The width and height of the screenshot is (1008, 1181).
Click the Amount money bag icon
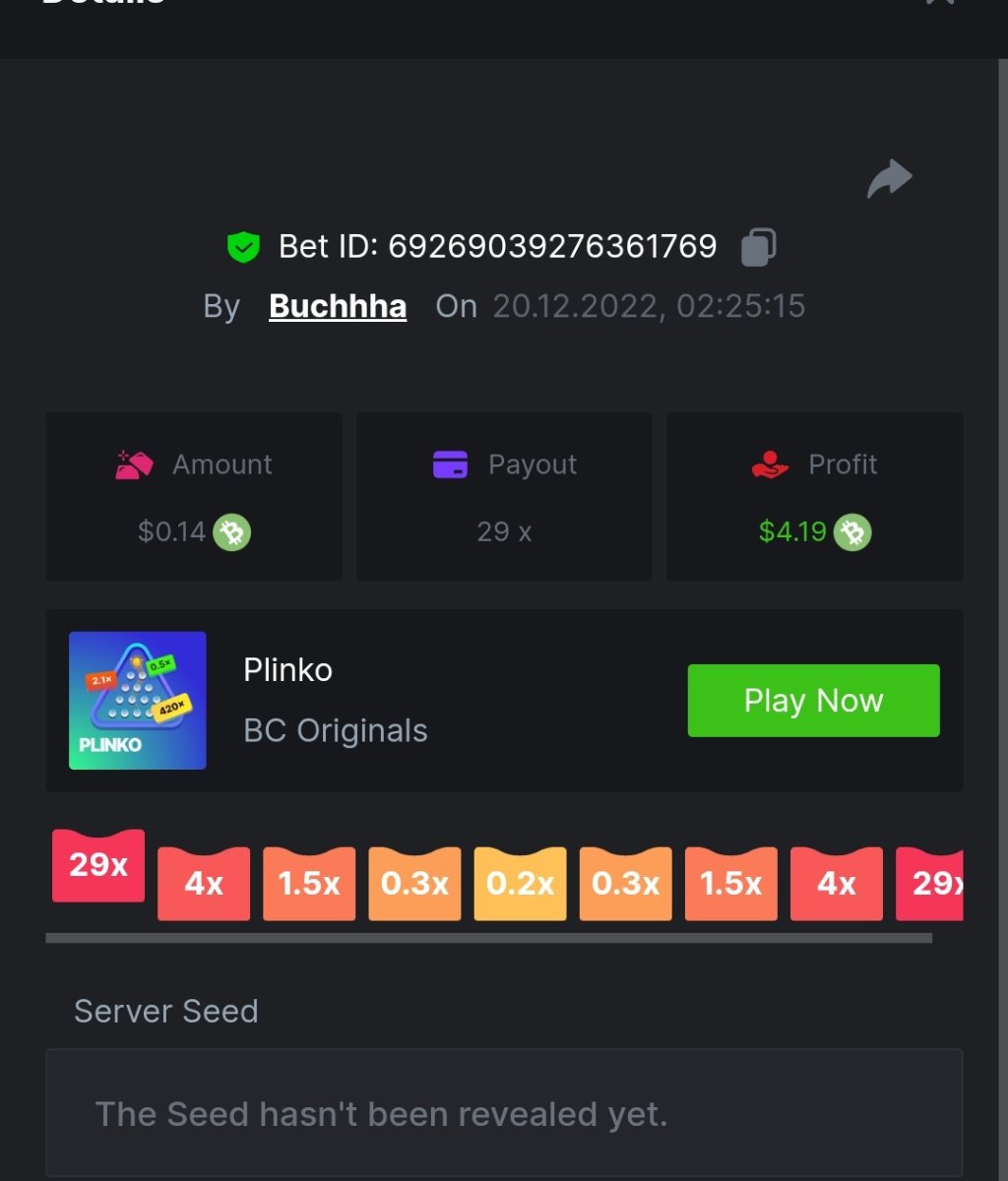135,465
